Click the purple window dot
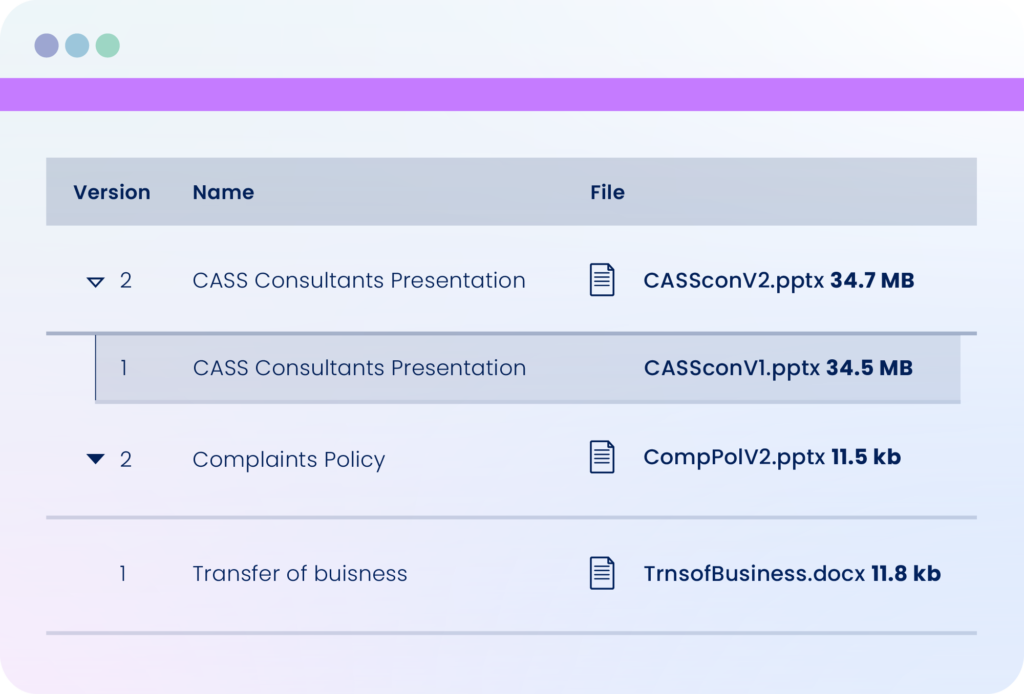This screenshot has width=1024, height=694. pyautogui.click(x=46, y=46)
